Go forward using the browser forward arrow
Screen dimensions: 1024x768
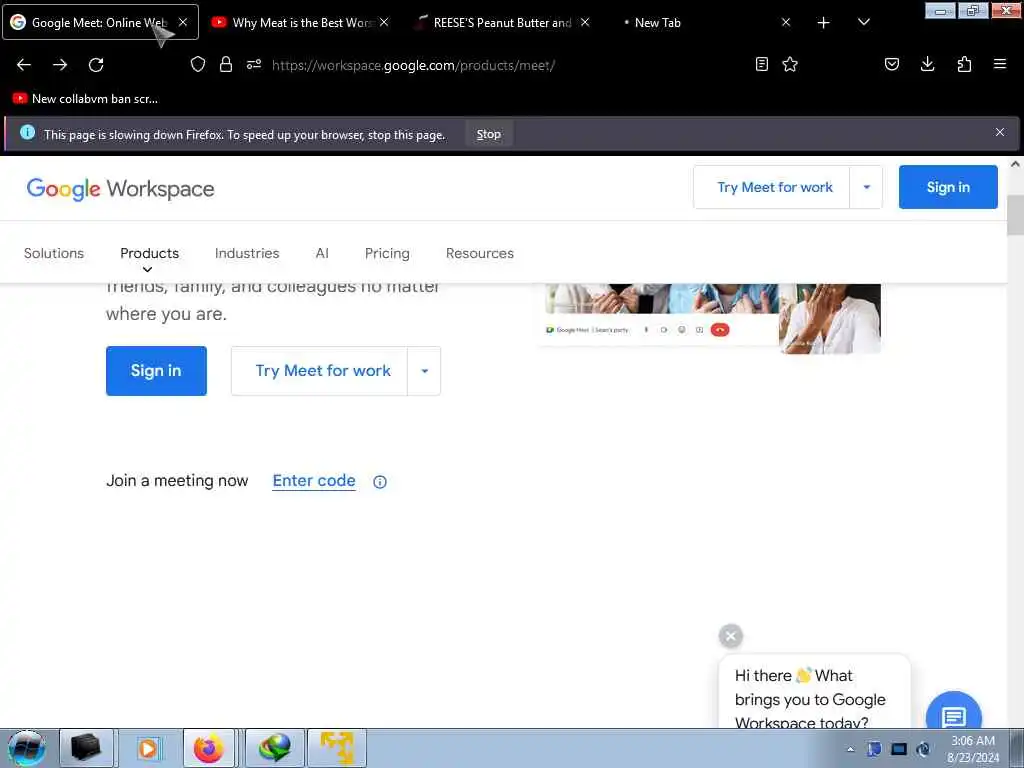(60, 65)
